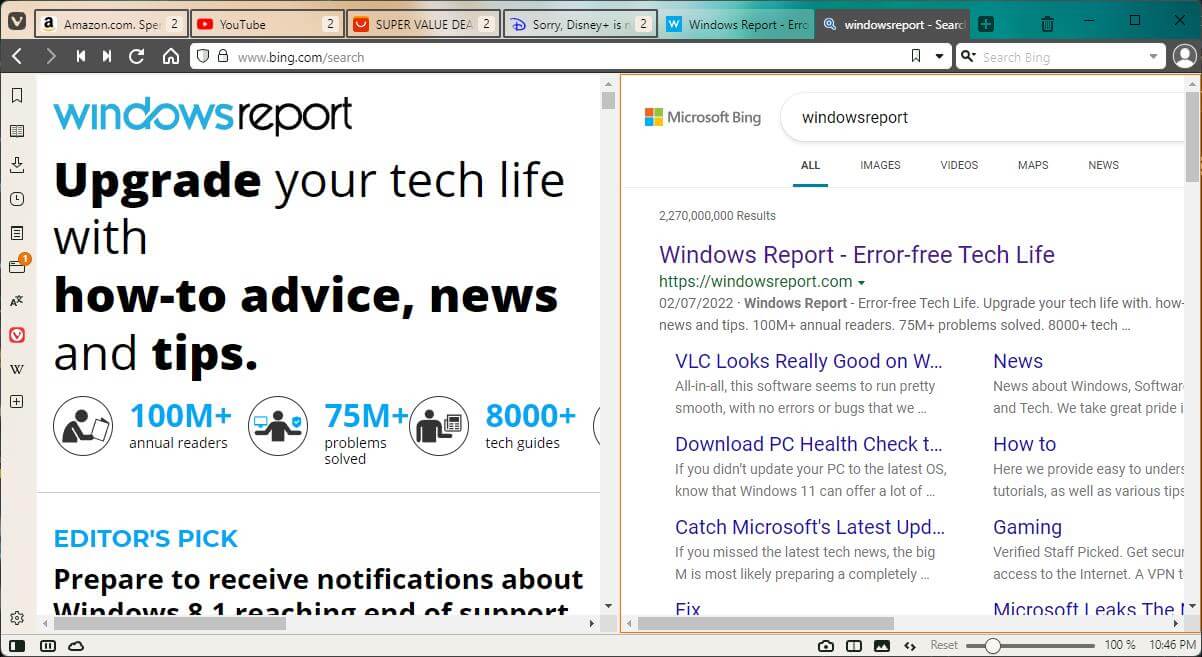Image resolution: width=1202 pixels, height=657 pixels.
Task: Click the 2,270,000,000 Results count text
Action: (717, 215)
